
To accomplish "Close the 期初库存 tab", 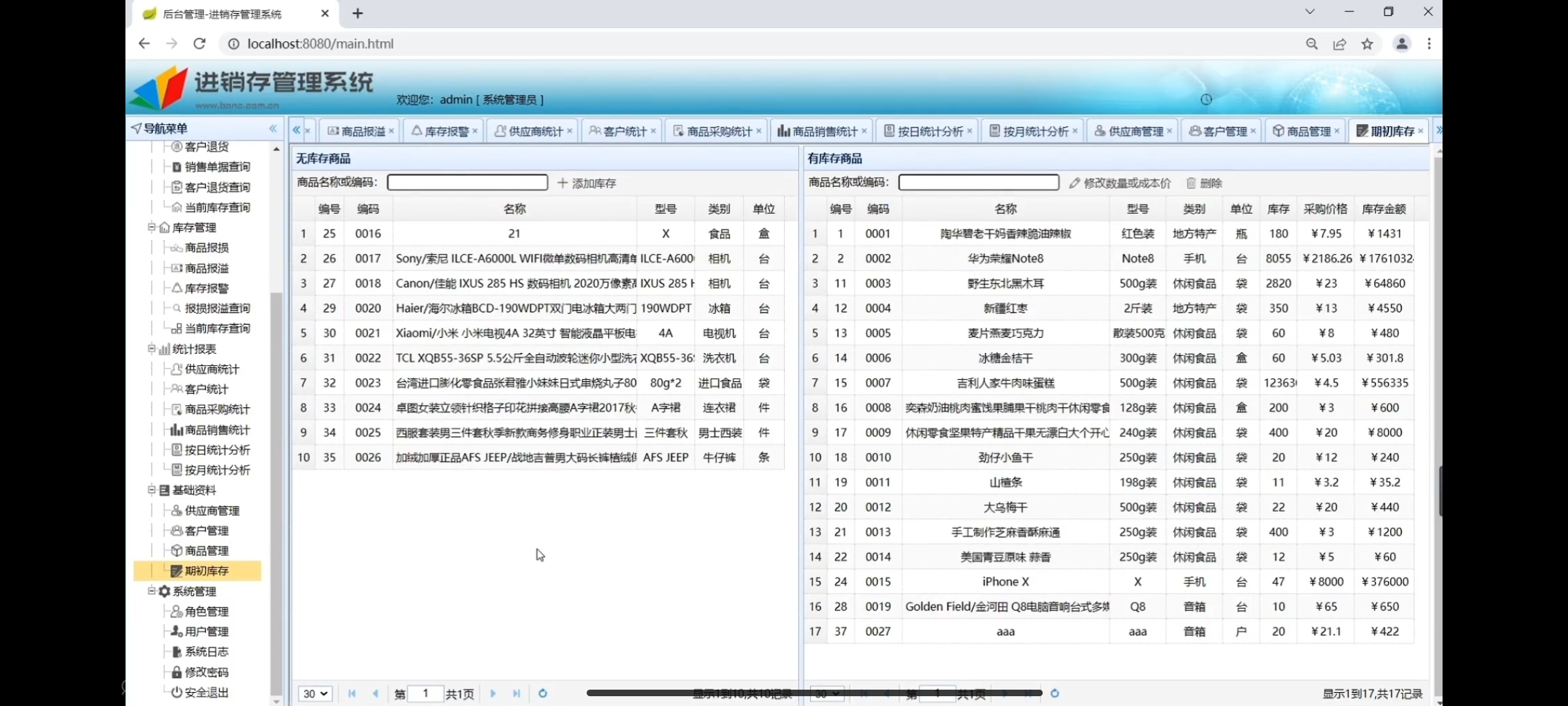I will 1420,131.
